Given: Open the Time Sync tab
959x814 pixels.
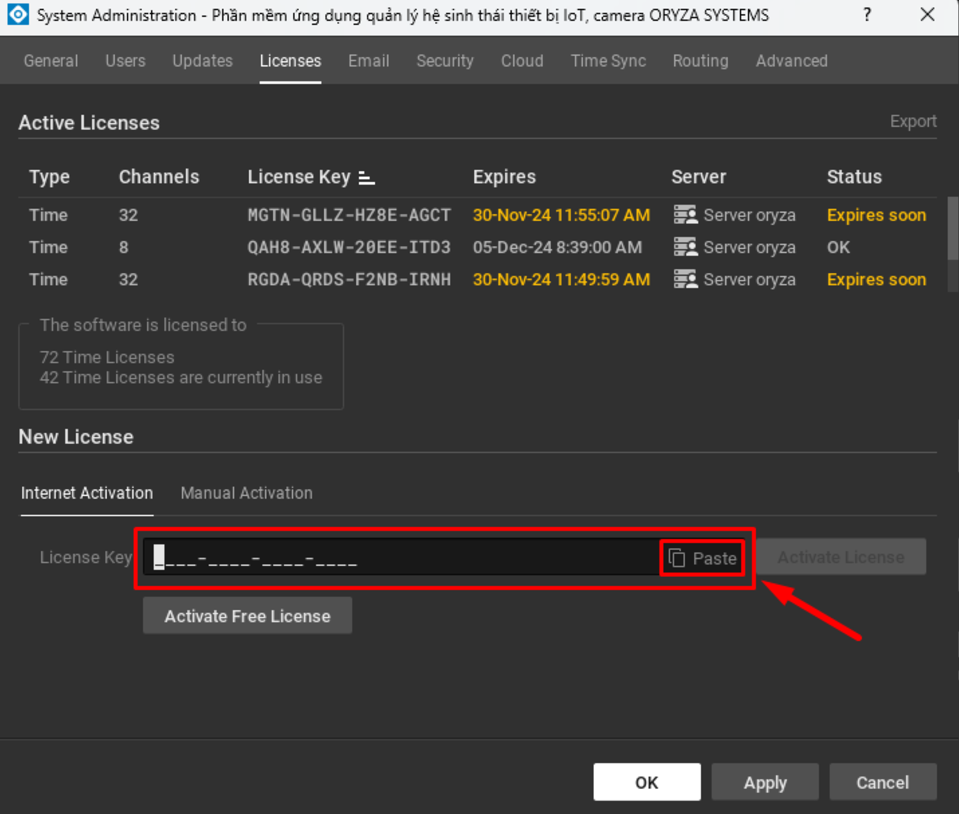Looking at the screenshot, I should tap(609, 61).
